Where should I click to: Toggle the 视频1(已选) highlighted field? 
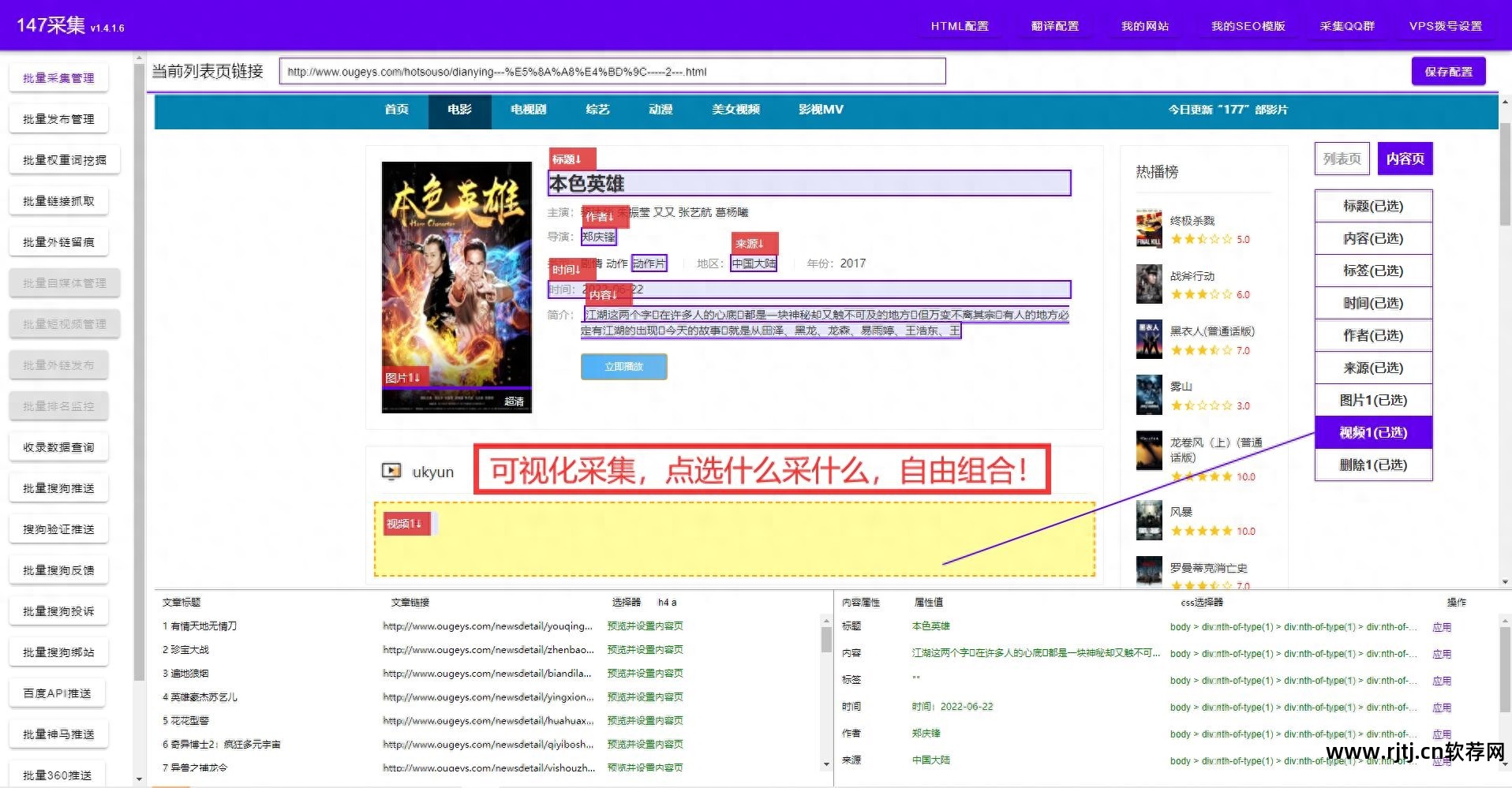click(x=1373, y=432)
